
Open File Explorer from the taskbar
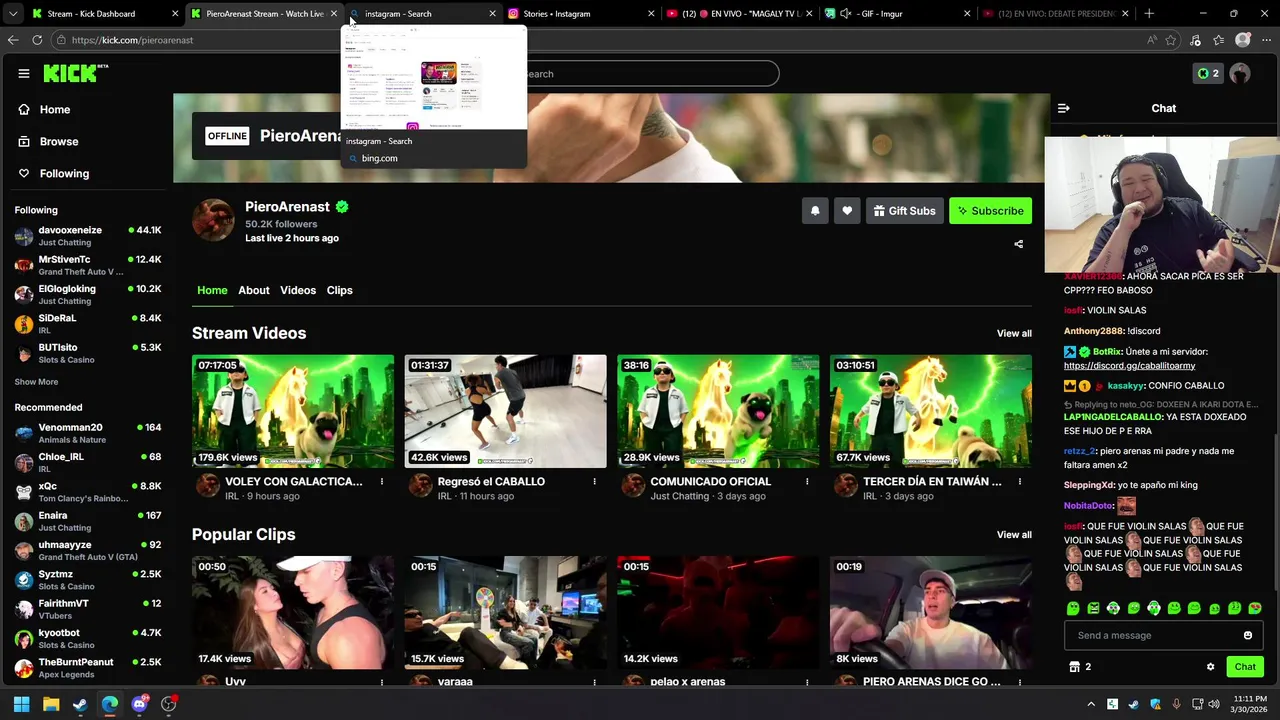coord(51,704)
